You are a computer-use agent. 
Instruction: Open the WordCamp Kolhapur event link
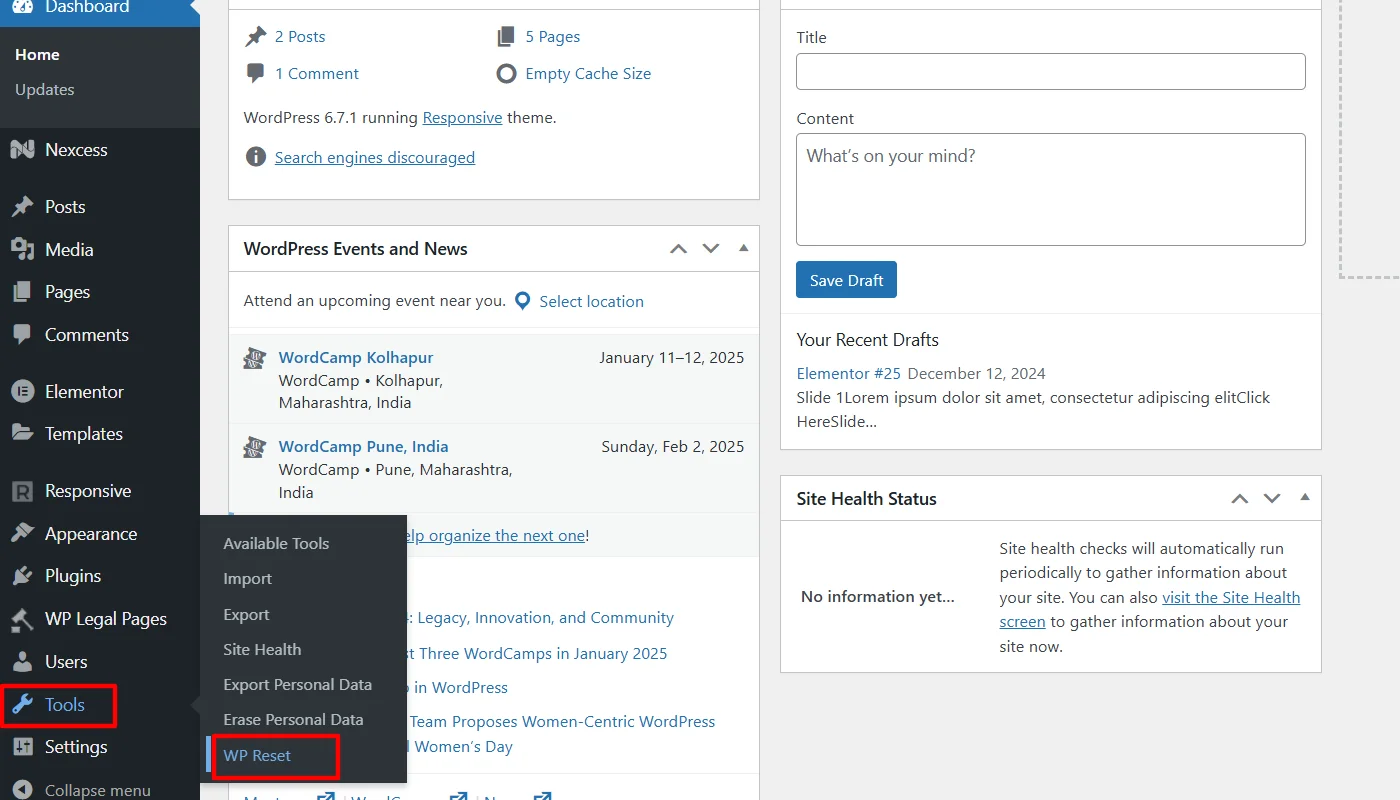356,358
